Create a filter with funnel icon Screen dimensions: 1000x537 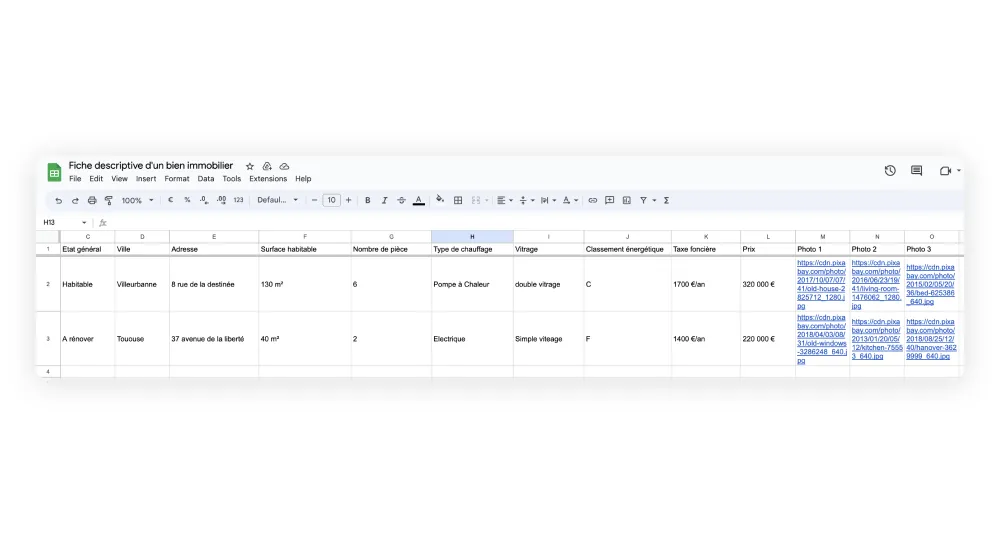pyautogui.click(x=643, y=200)
